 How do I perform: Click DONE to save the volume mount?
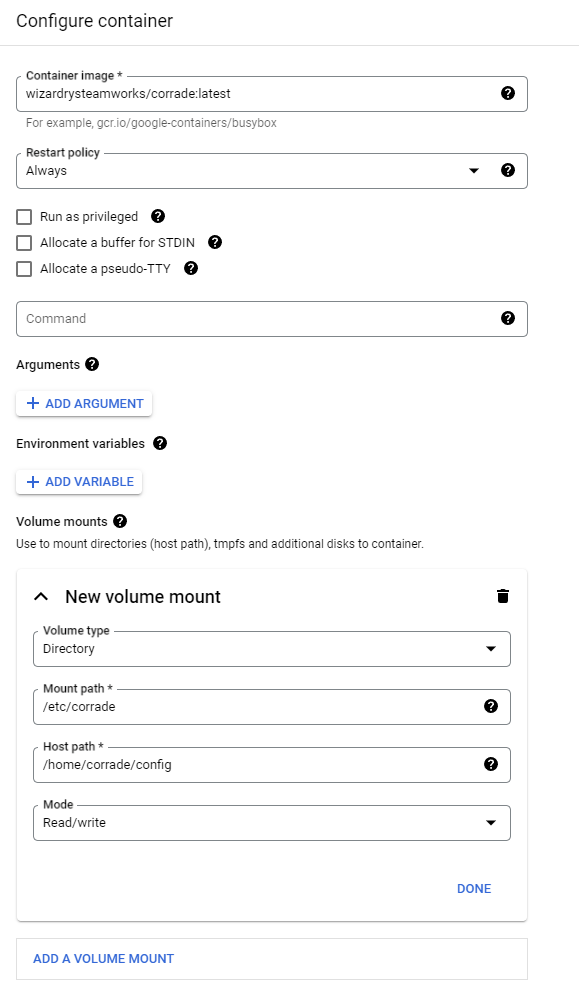pos(474,888)
